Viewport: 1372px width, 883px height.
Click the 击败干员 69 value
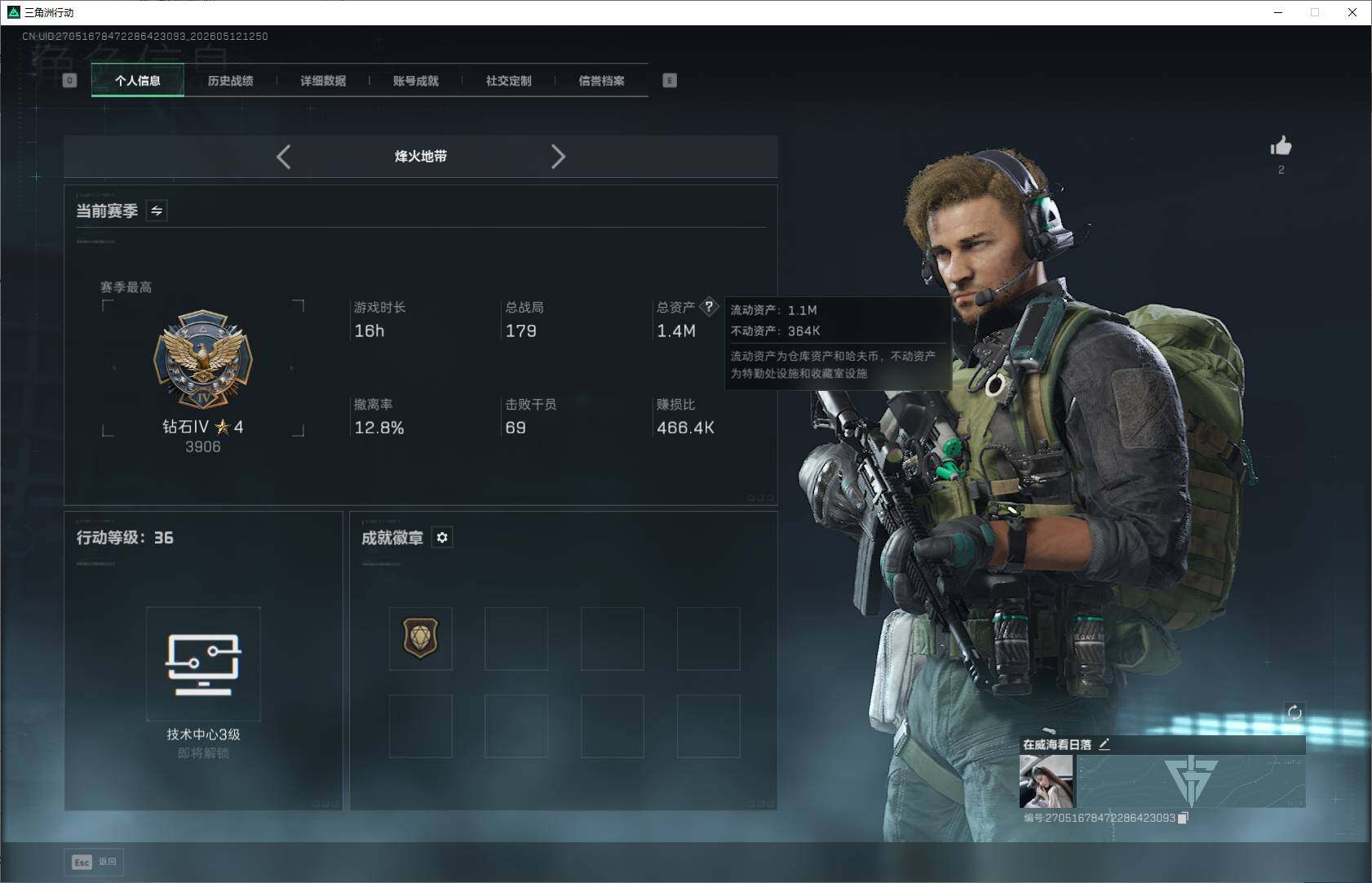[516, 428]
